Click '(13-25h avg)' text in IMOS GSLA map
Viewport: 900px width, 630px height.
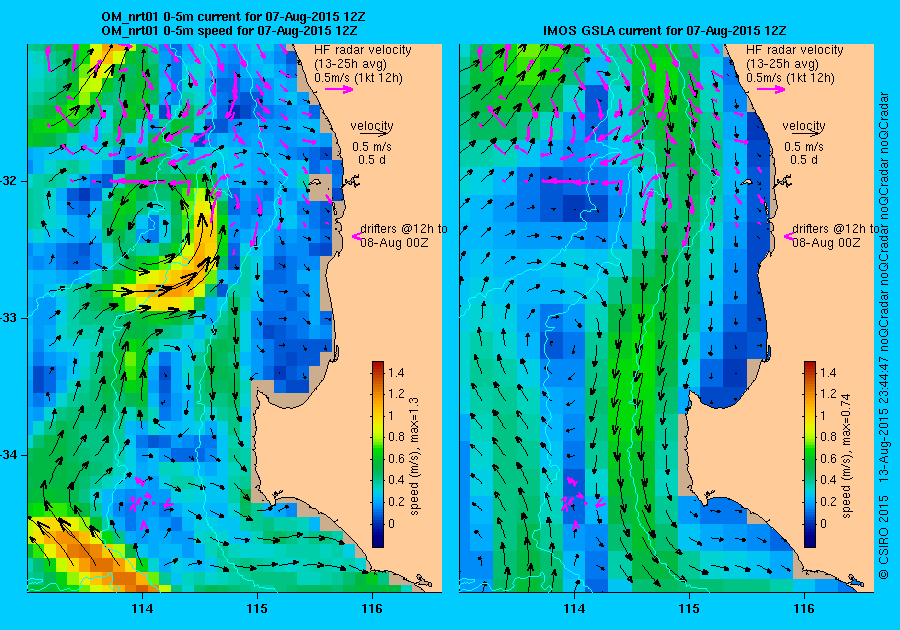click(782, 64)
